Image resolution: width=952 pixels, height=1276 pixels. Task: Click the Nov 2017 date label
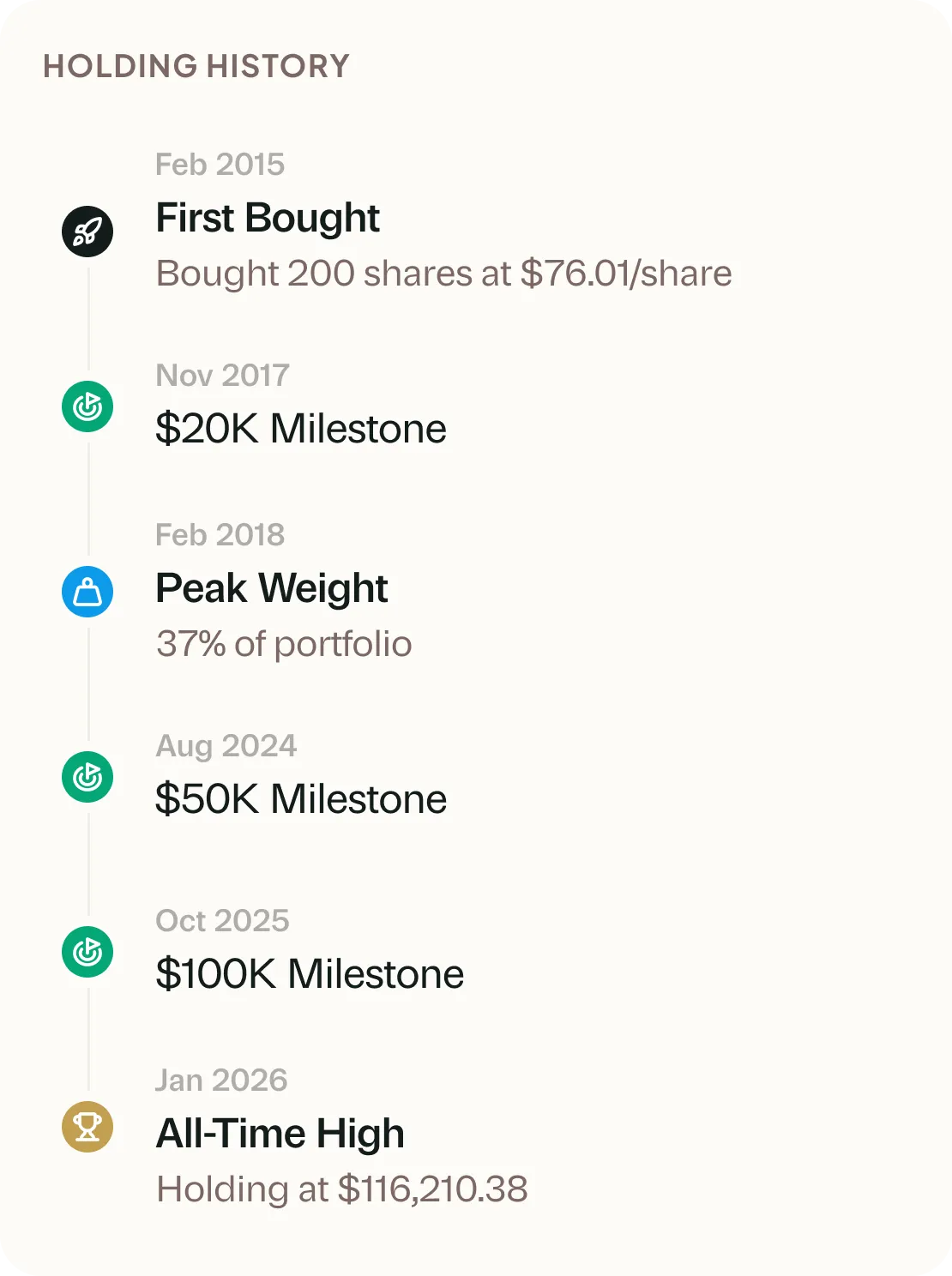click(222, 376)
